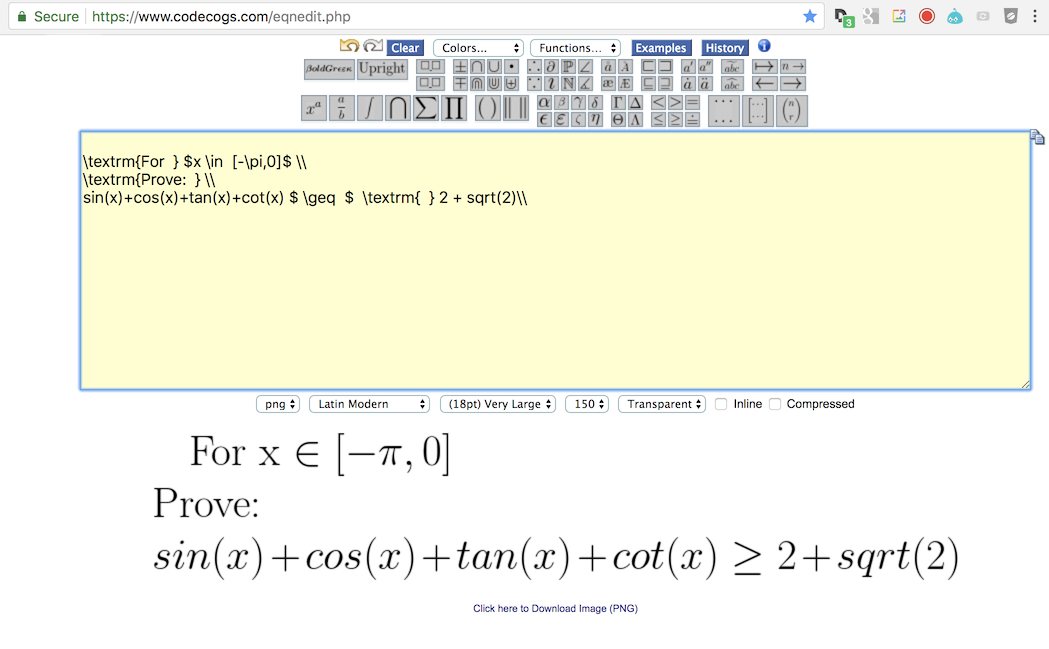The image size is (1049, 649).
Task: Enable the Compressed checkbox
Action: click(775, 404)
